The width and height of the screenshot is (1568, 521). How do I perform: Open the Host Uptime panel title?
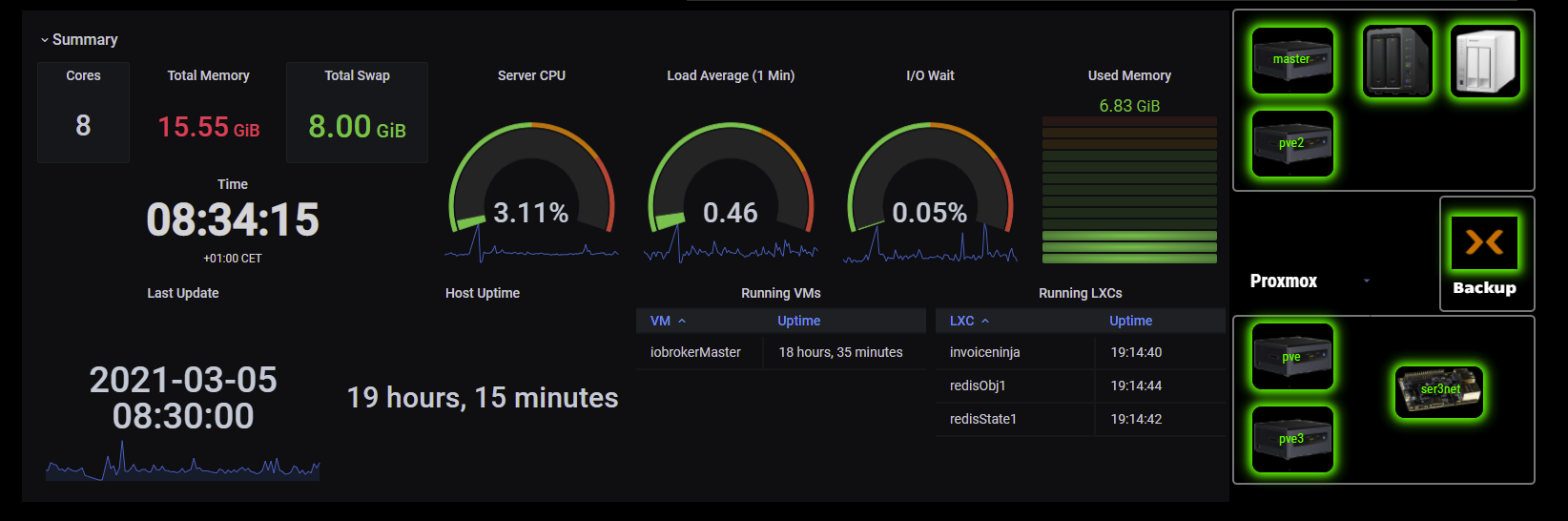click(x=483, y=293)
